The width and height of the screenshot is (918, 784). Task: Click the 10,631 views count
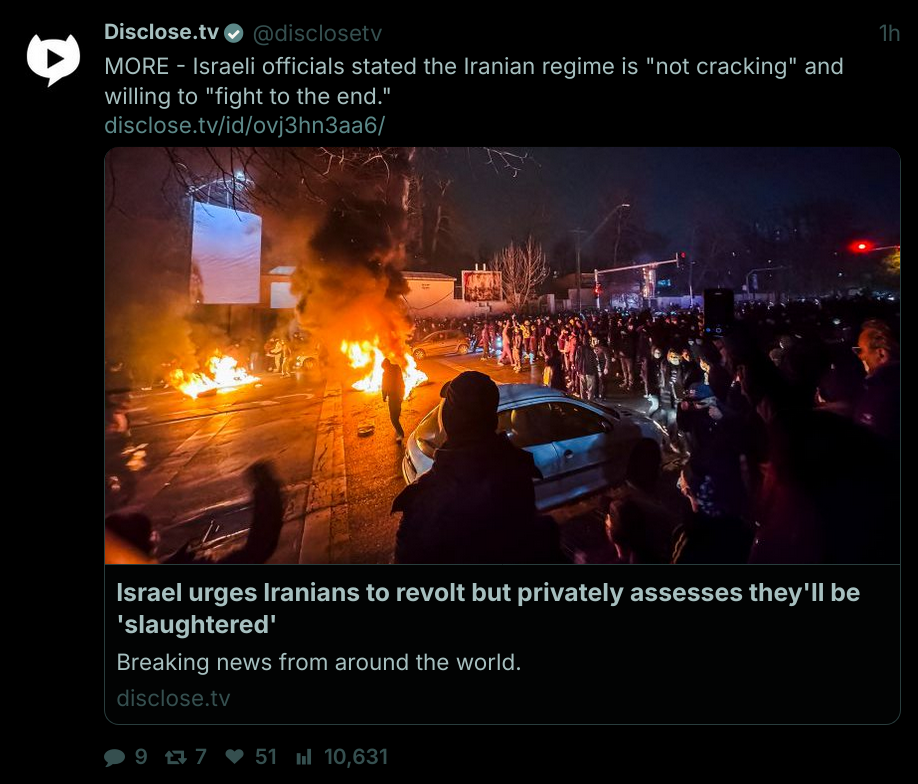pyautogui.click(x=356, y=757)
